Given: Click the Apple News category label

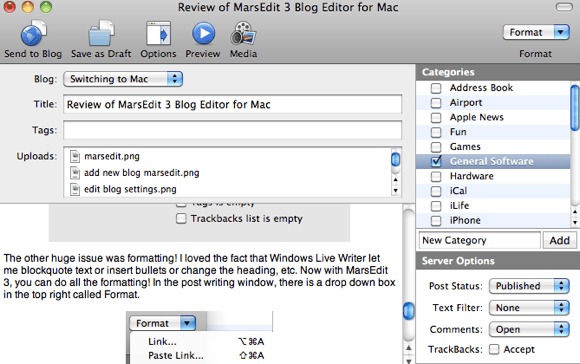Looking at the screenshot, I should click(476, 118).
